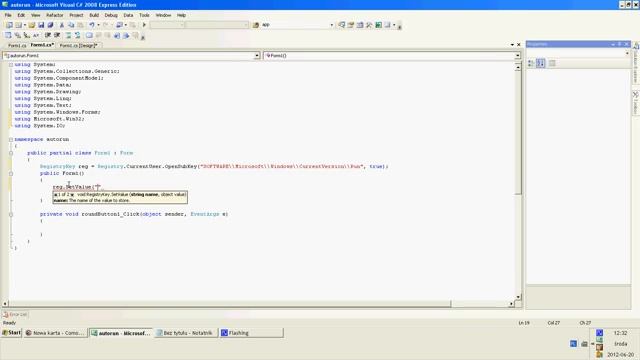The image size is (640, 360).
Task: Click the New Project toolbar icon
Action: point(9,25)
